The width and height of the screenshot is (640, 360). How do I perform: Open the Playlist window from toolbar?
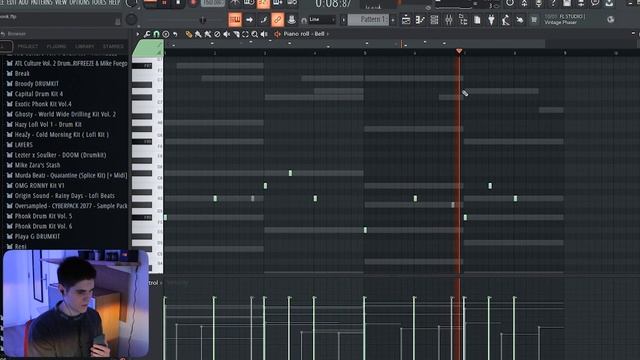click(406, 20)
